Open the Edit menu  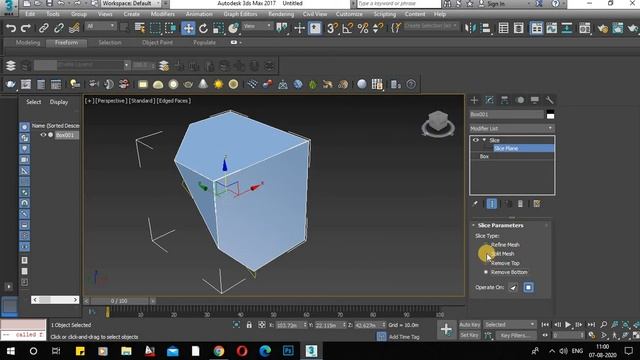(x=30, y=14)
